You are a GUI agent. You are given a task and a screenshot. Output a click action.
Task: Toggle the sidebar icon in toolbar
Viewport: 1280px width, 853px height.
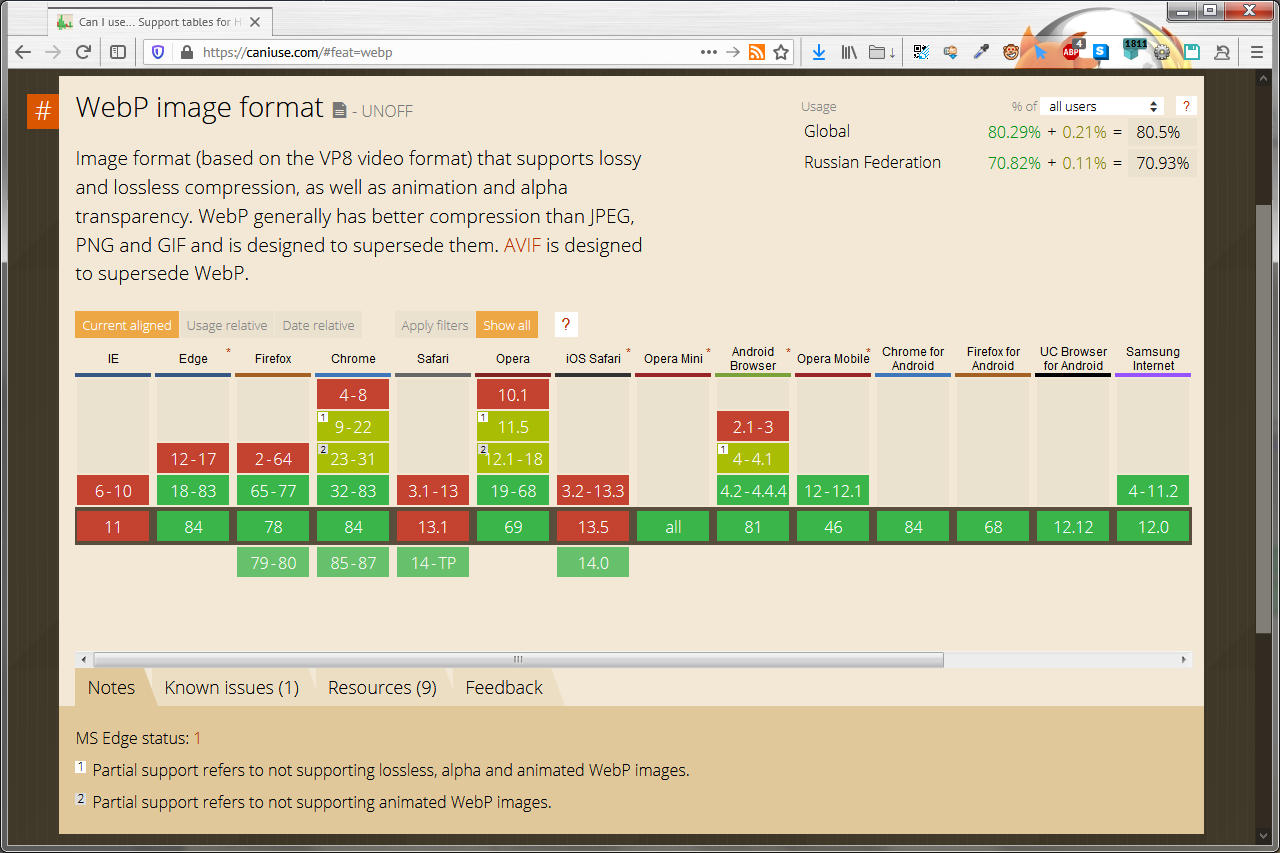[x=118, y=52]
